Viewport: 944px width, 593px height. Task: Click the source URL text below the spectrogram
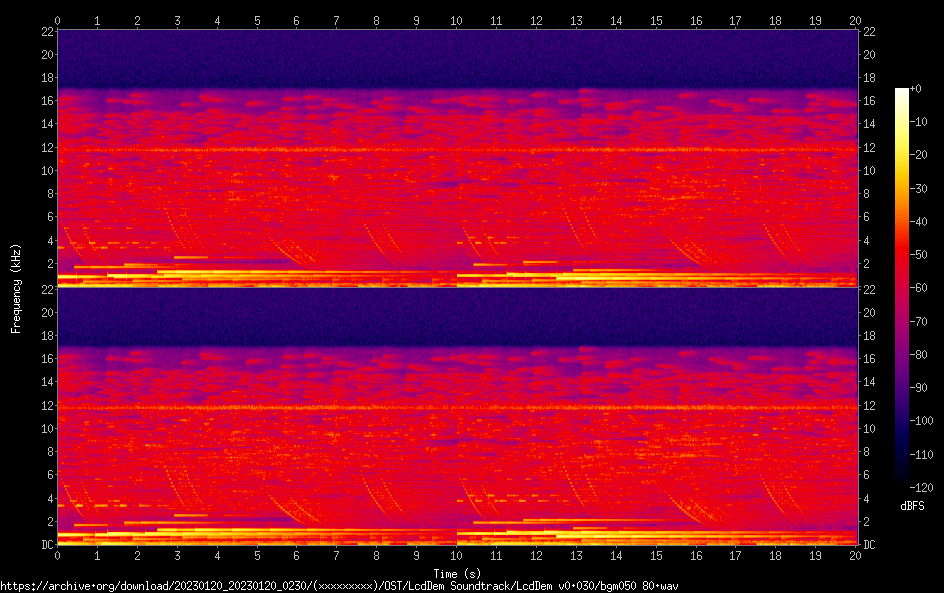pyautogui.click(x=339, y=586)
